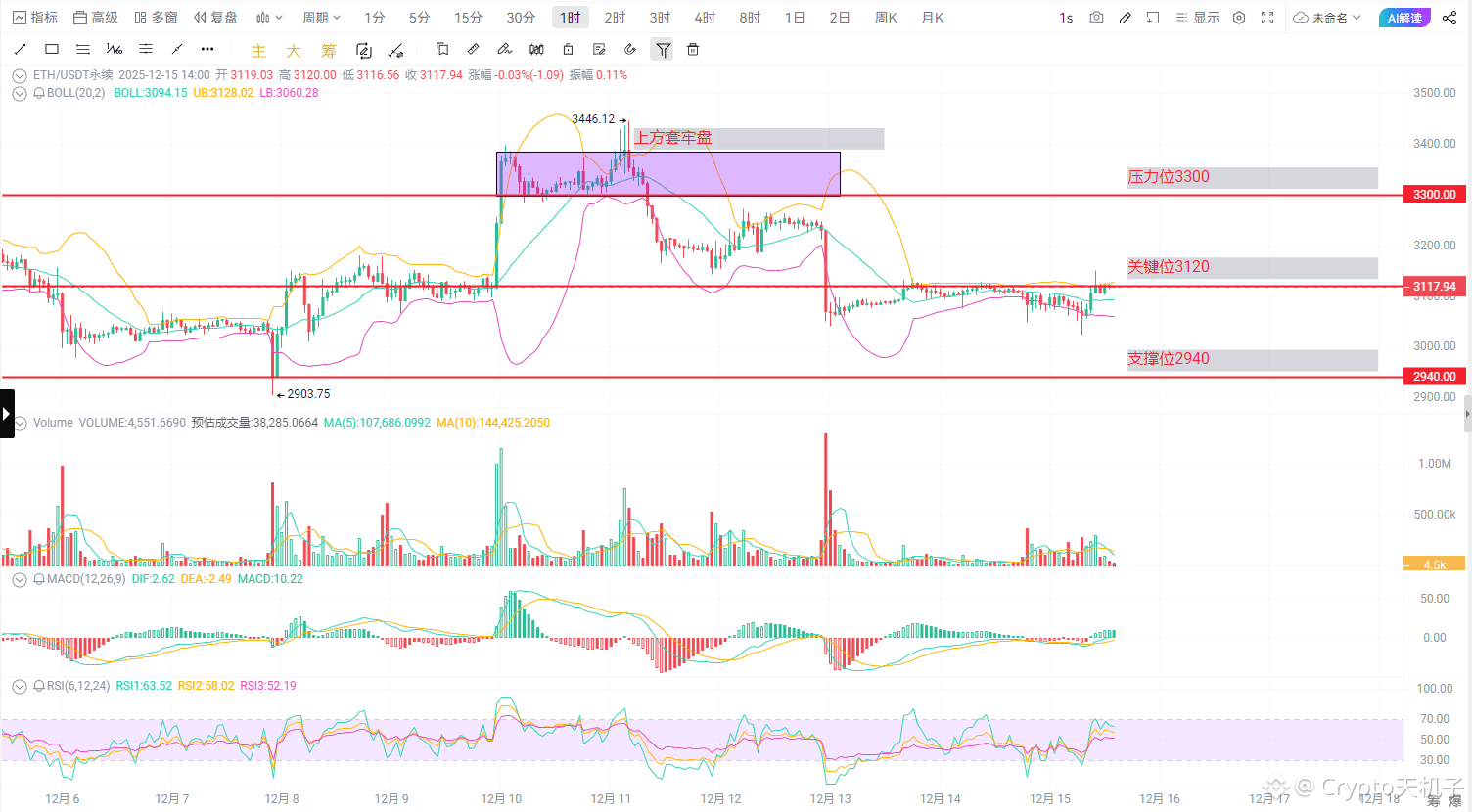
Task: Open more drawing tools (three dots)
Action: click(x=207, y=49)
